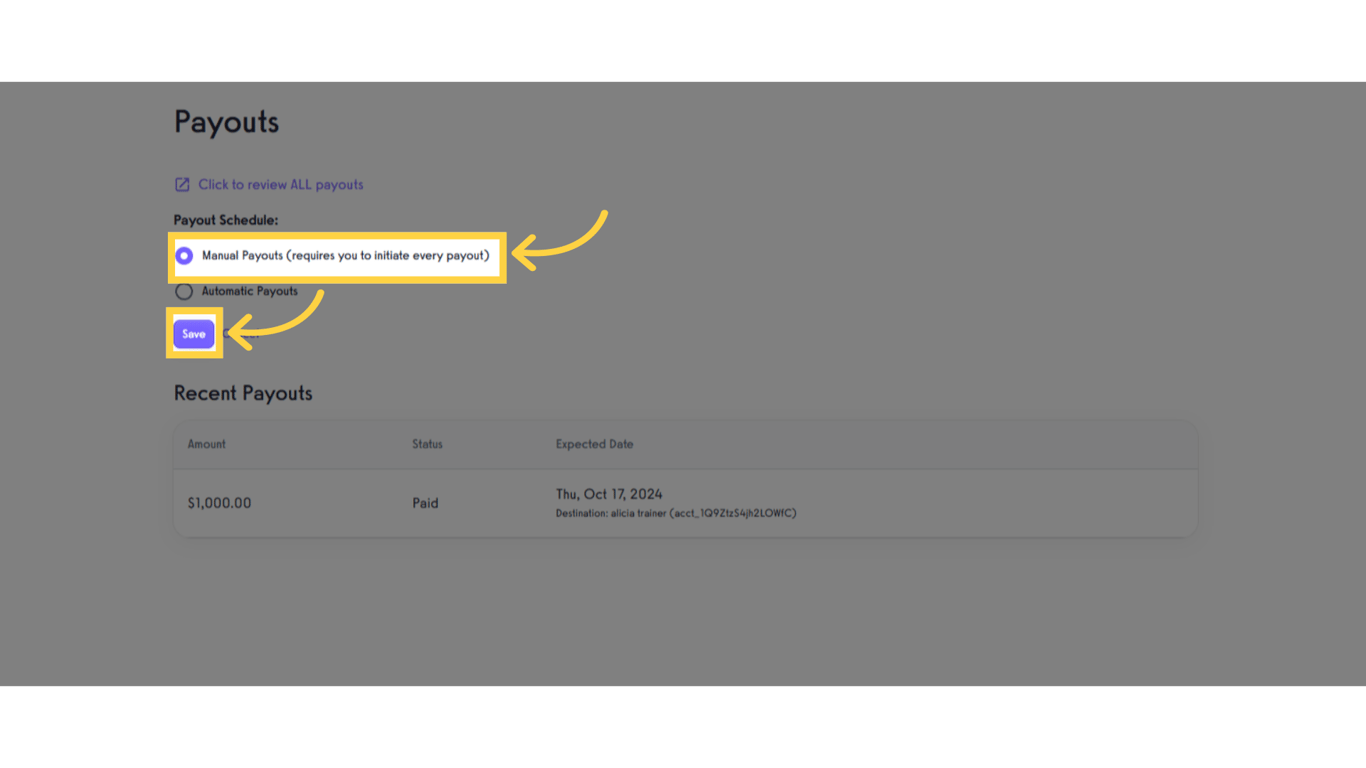Click the Amount column header
1366x768 pixels.
pos(206,444)
